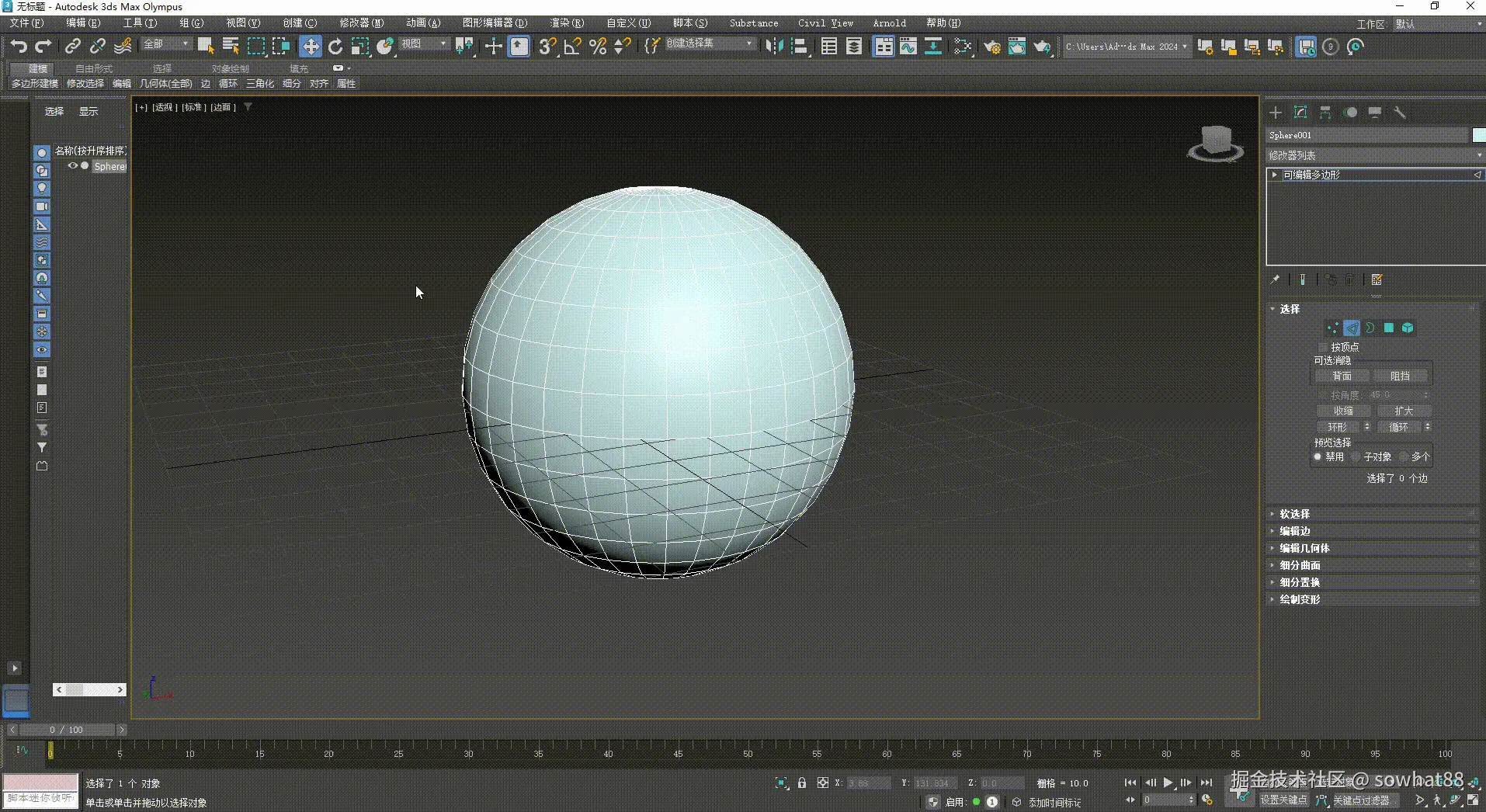Click the Sphere001 object color swatch
The width and height of the screenshot is (1486, 812).
pos(1478,135)
